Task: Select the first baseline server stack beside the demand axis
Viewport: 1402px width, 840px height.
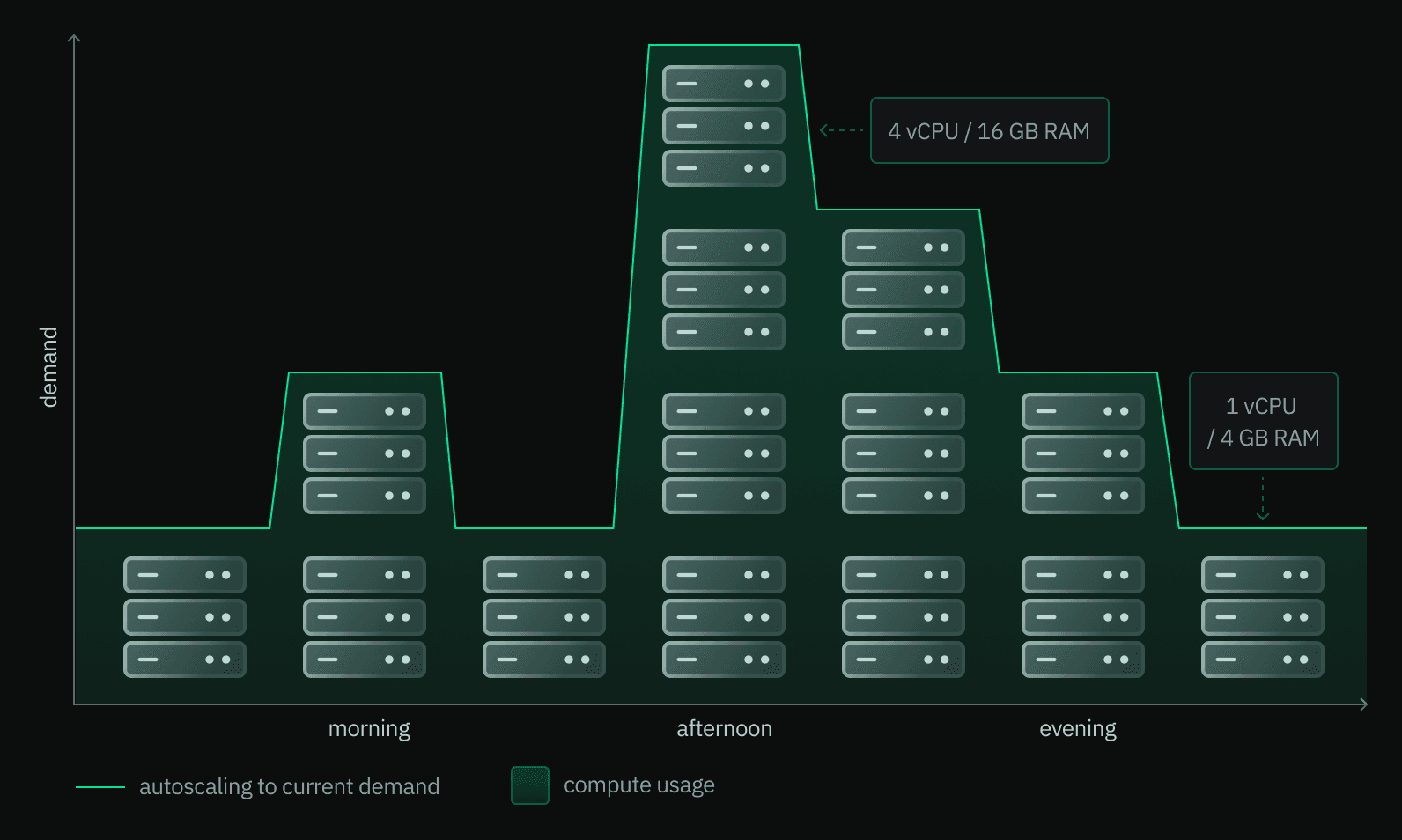Action: coord(184,617)
